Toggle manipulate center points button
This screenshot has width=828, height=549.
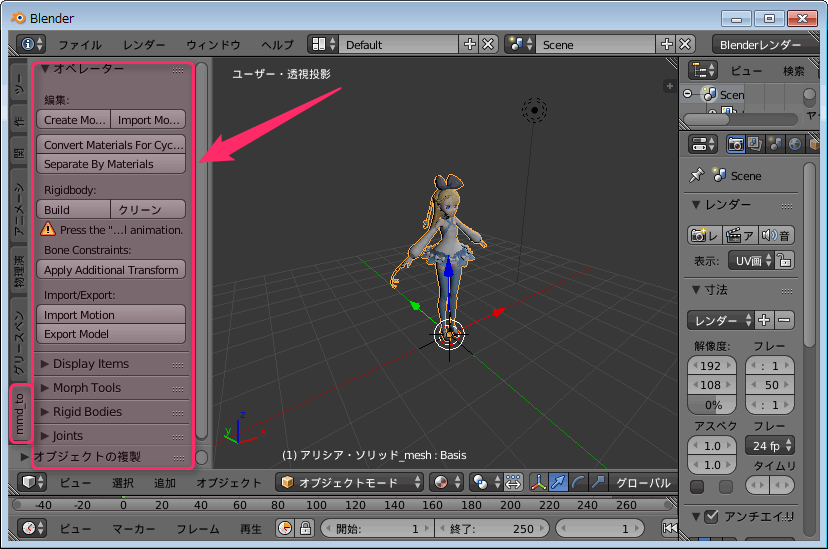(x=512, y=482)
